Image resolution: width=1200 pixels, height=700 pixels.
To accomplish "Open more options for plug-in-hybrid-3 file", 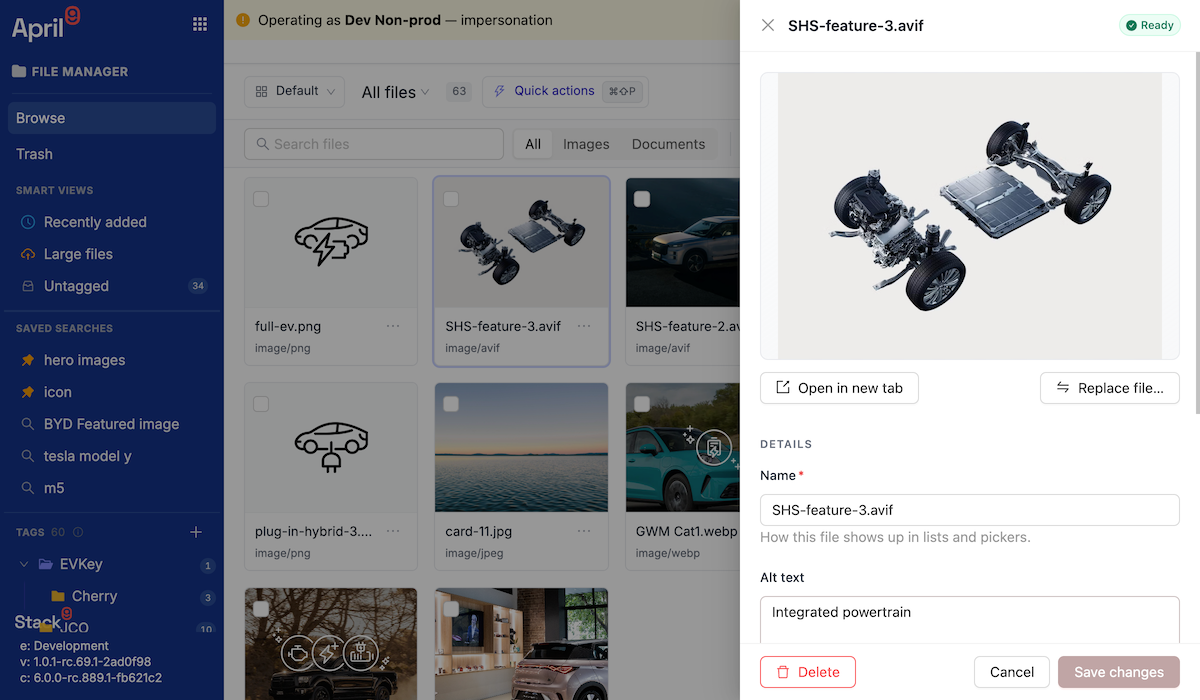I will click(393, 531).
